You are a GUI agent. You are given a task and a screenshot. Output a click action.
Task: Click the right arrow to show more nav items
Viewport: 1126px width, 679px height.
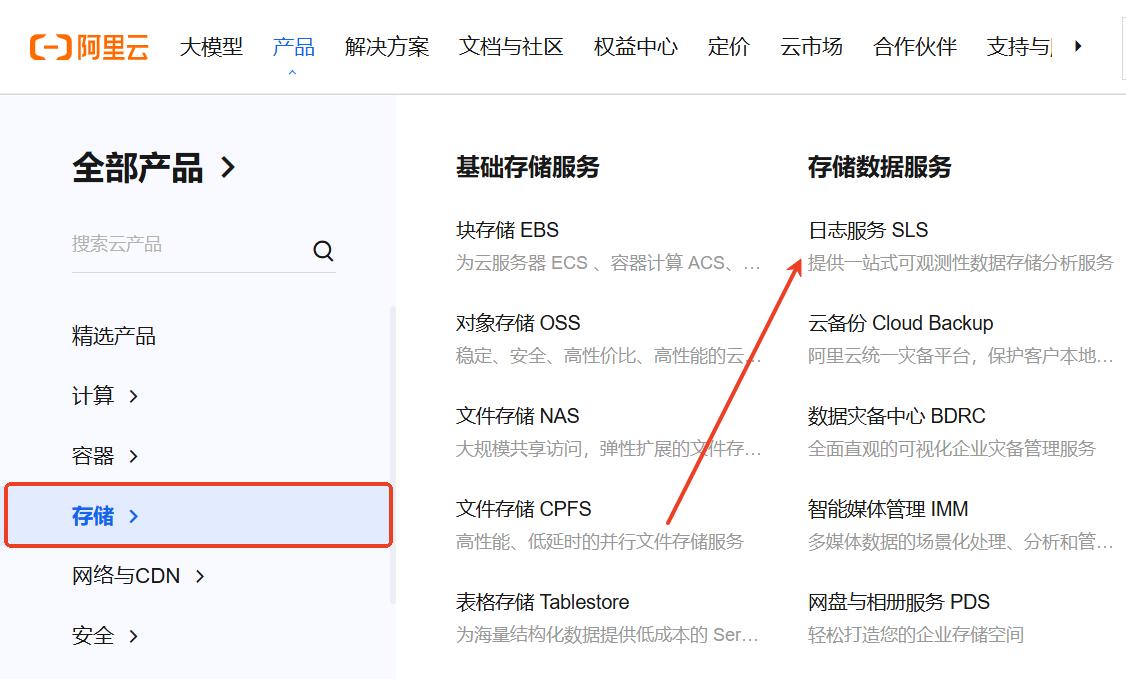click(x=1078, y=46)
